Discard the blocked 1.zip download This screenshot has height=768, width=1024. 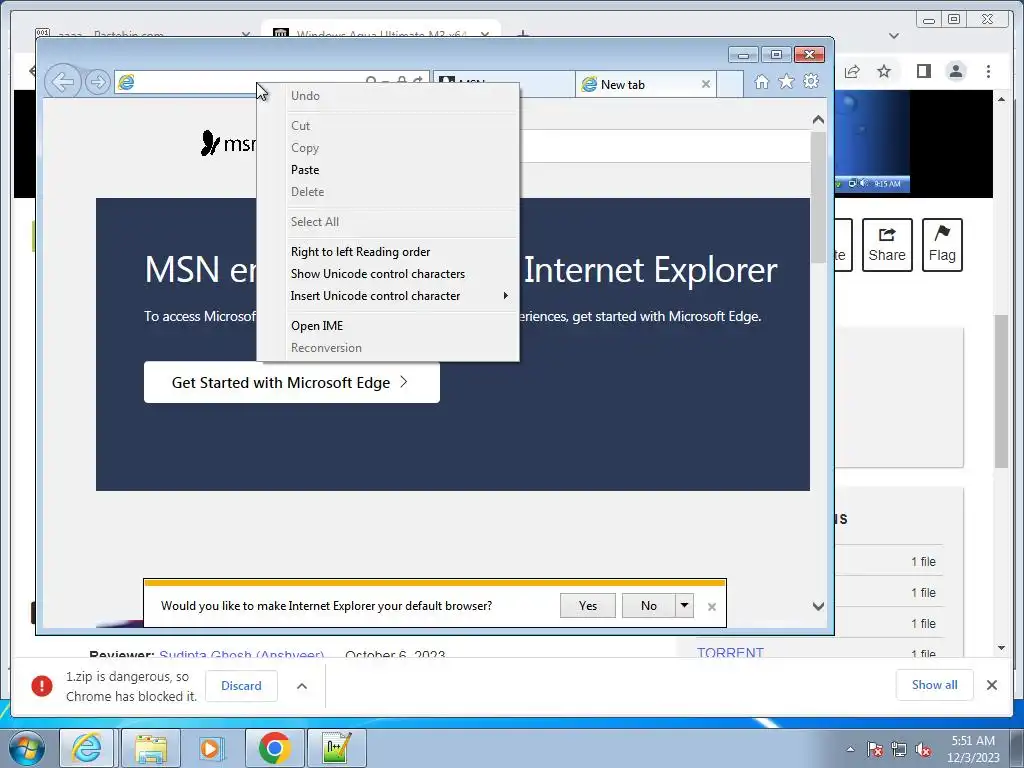click(x=242, y=686)
